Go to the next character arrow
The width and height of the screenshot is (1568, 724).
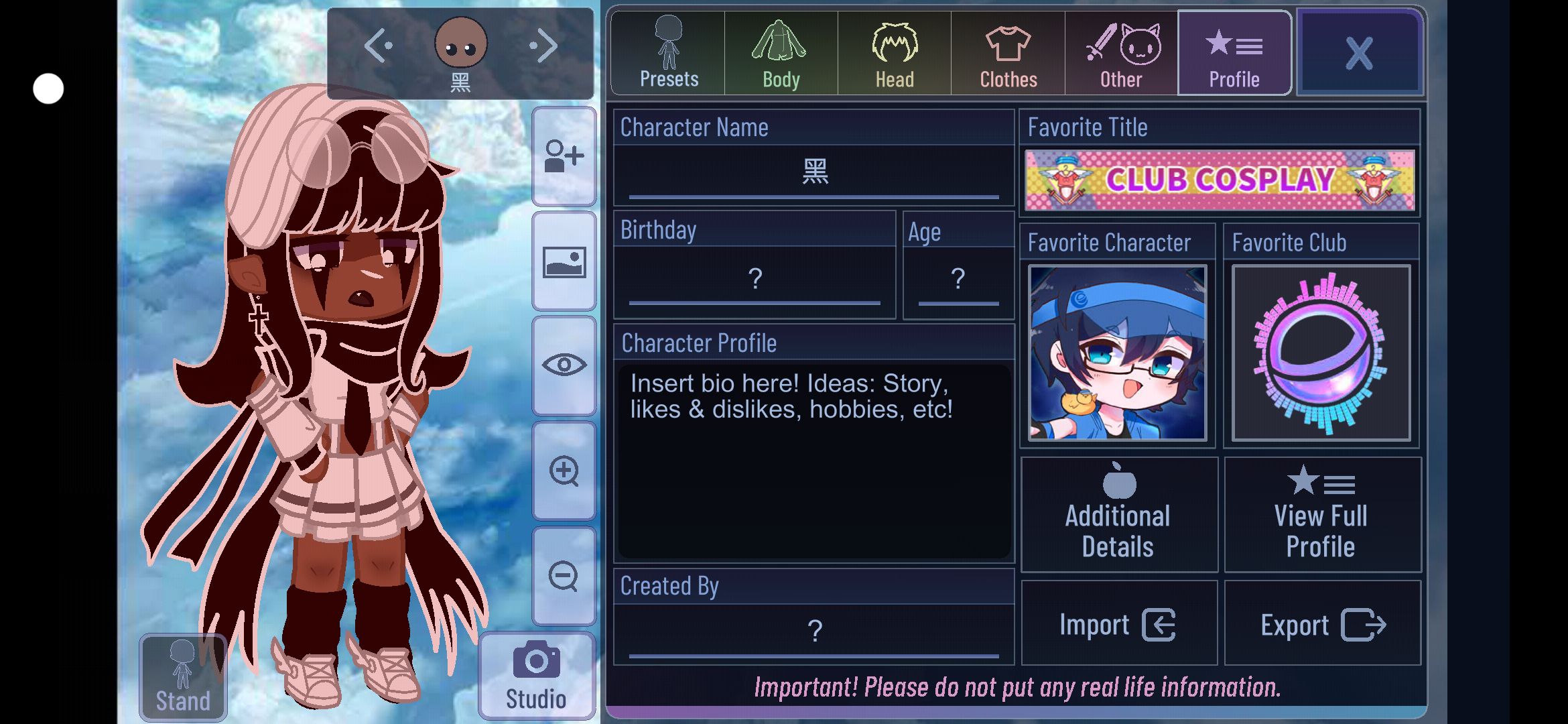543,46
